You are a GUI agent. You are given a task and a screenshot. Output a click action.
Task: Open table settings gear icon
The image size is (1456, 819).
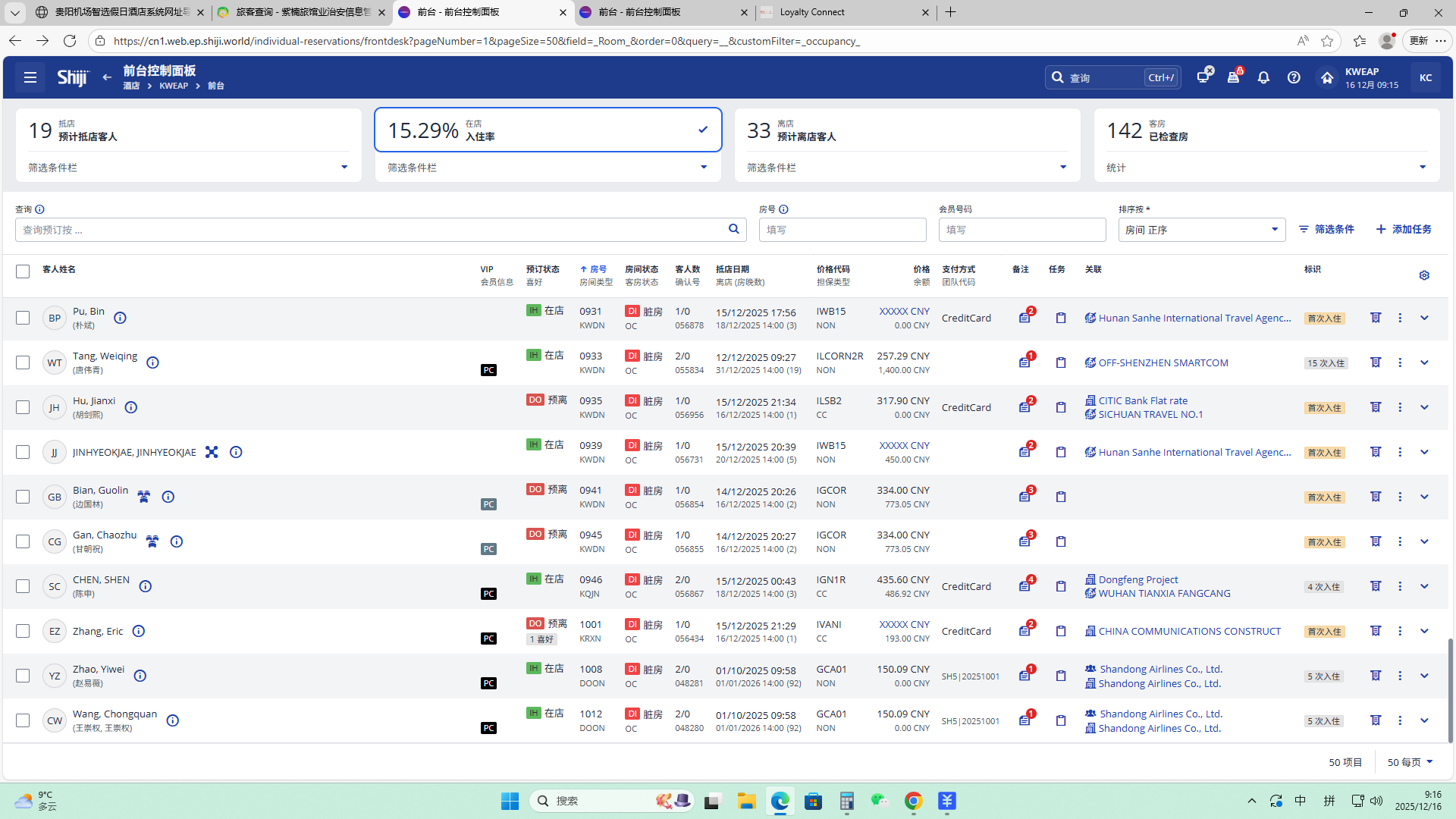point(1424,275)
